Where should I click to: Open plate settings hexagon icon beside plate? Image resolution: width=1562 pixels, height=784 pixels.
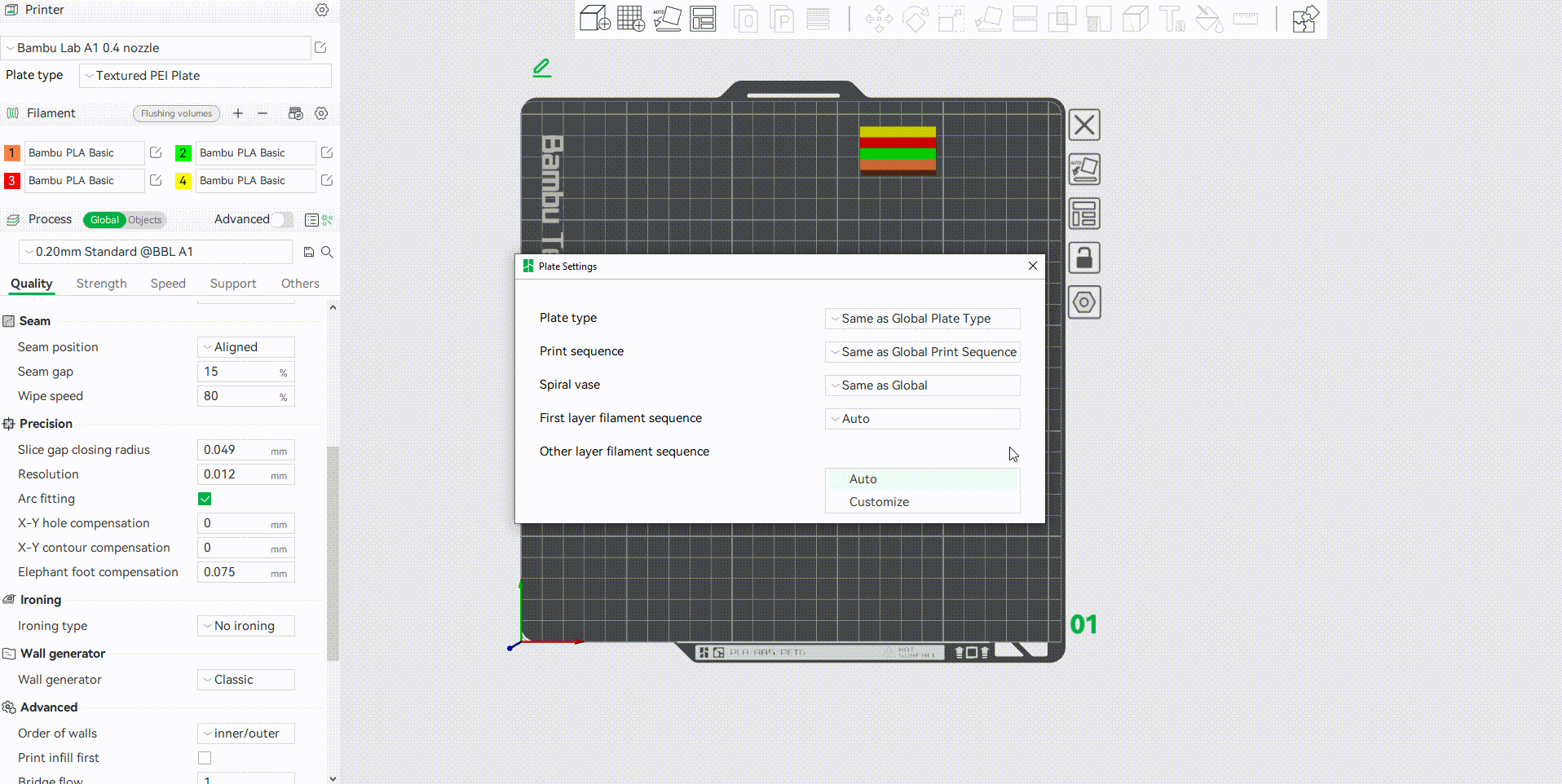click(1084, 302)
